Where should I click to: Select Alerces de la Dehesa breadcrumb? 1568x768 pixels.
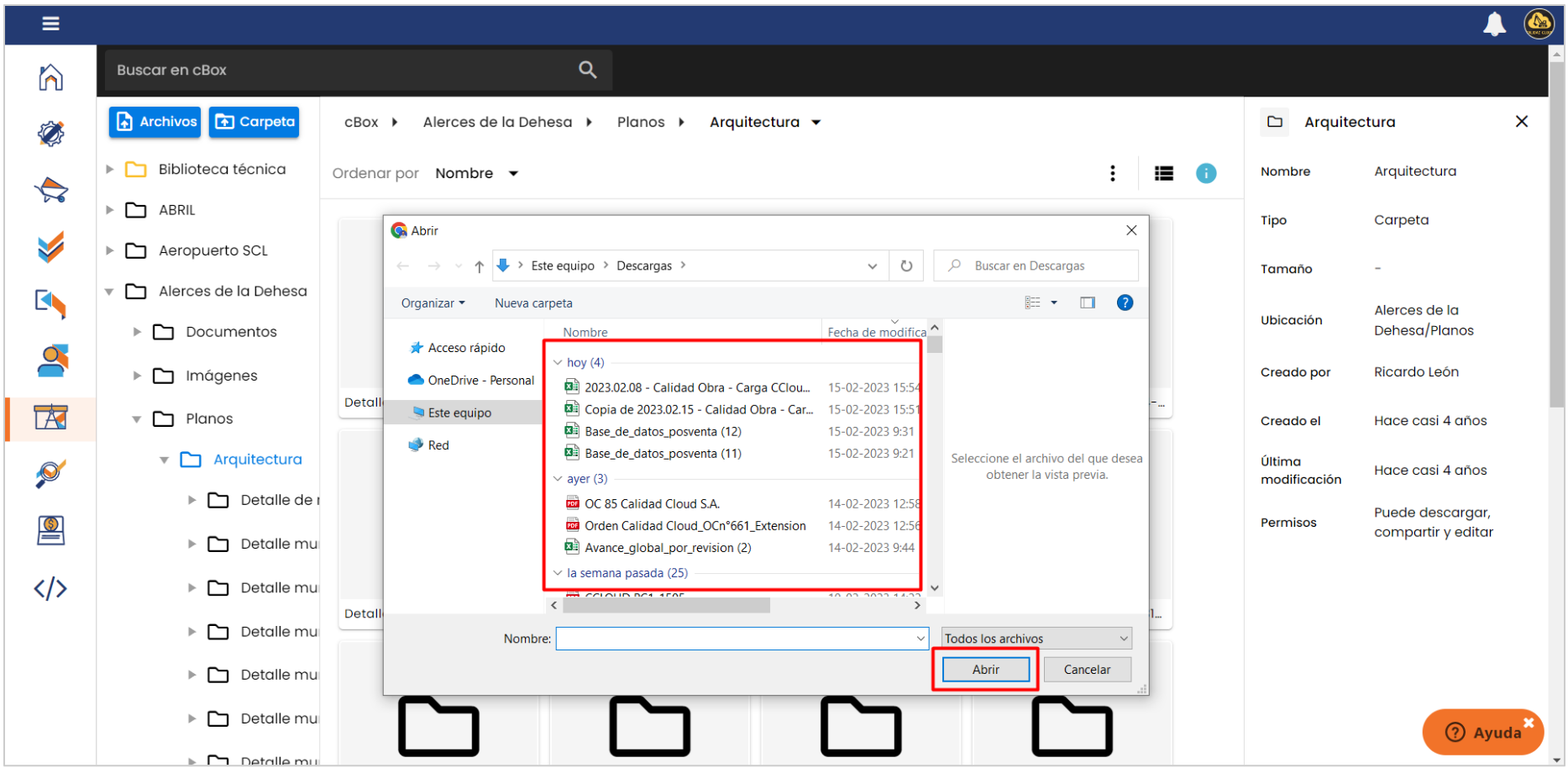point(497,122)
